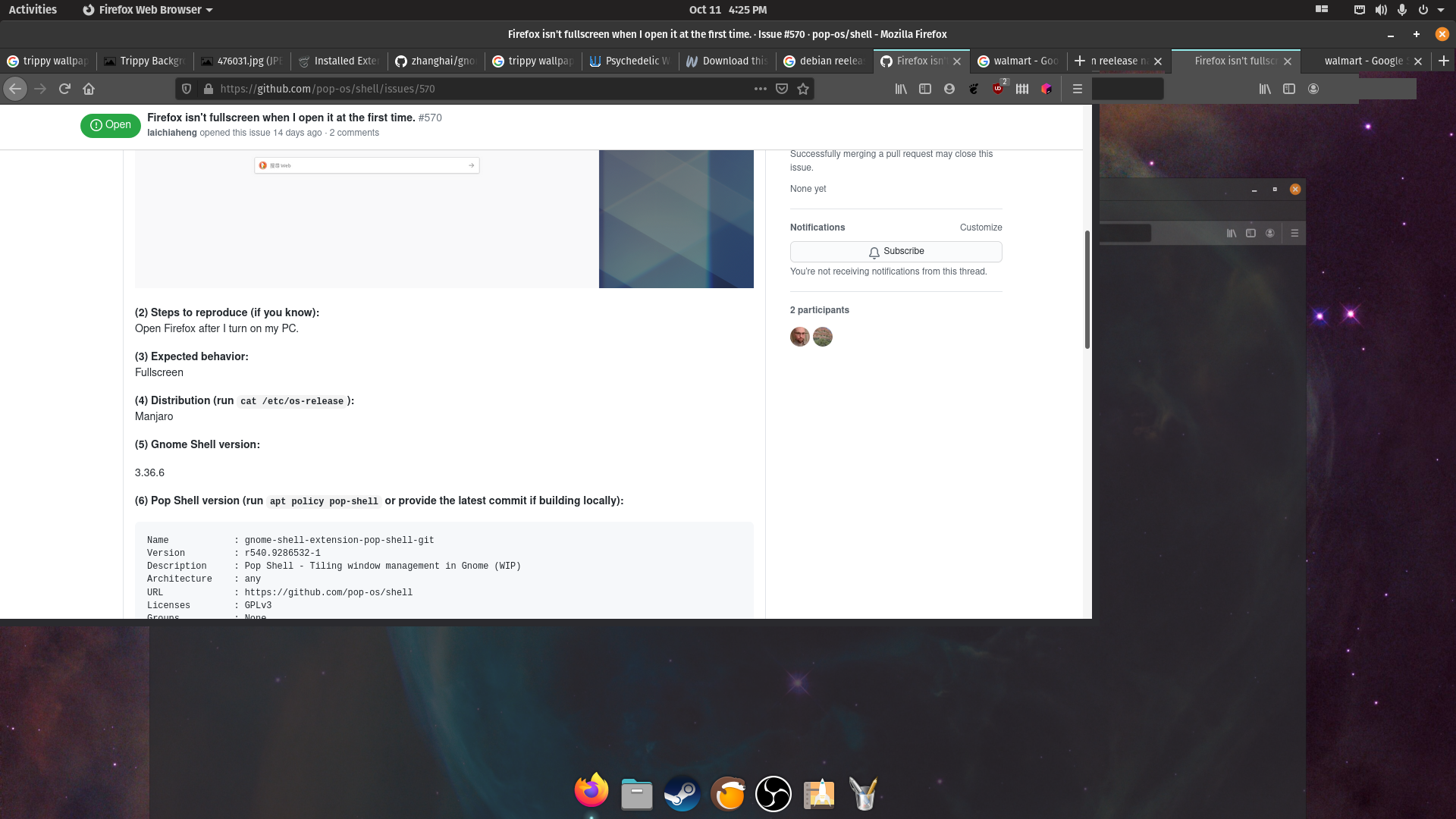Open the issue screenshot image thumbnail

(444, 219)
